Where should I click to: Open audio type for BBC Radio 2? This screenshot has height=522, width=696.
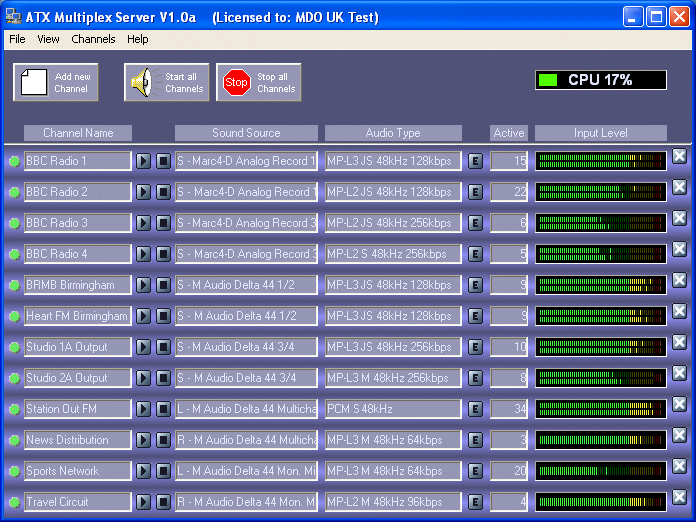pos(393,192)
